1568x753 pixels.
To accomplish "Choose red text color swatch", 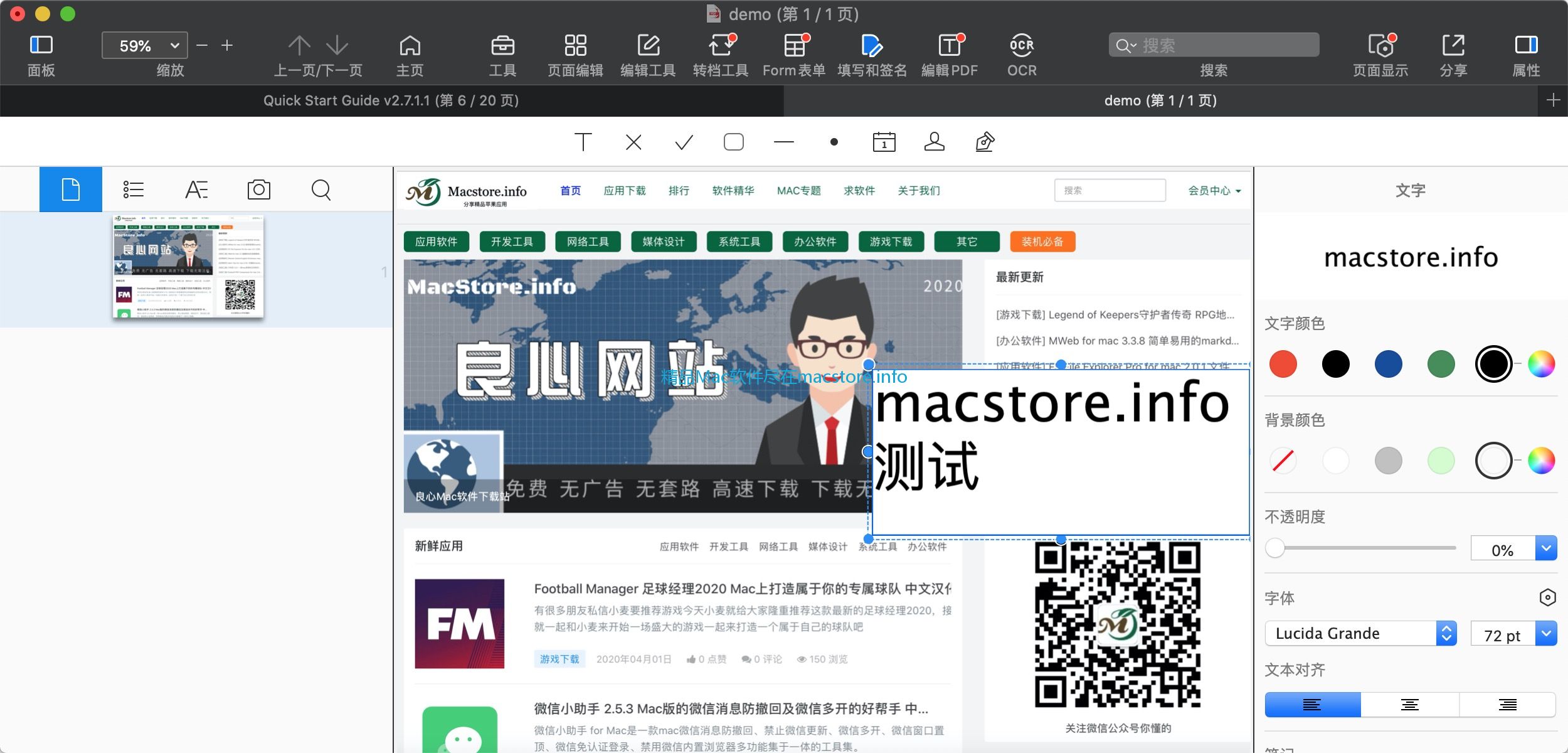I will click(x=1283, y=364).
